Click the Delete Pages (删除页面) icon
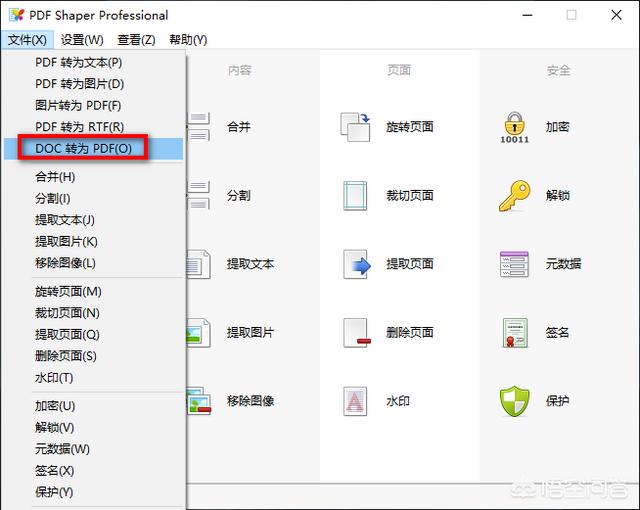640x510 pixels. [x=357, y=333]
